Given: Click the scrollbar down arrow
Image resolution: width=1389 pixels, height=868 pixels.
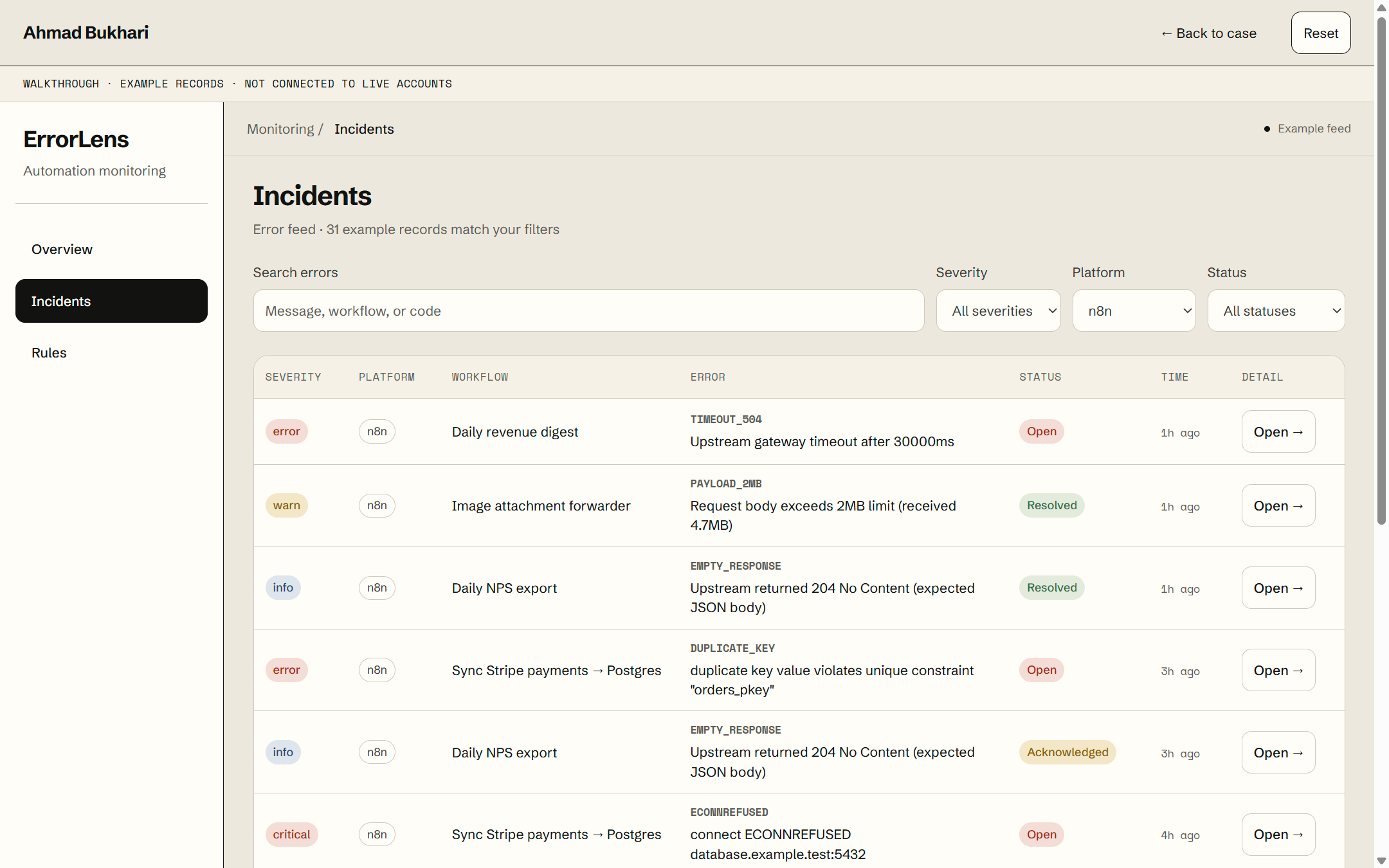Looking at the screenshot, I should 1381,861.
